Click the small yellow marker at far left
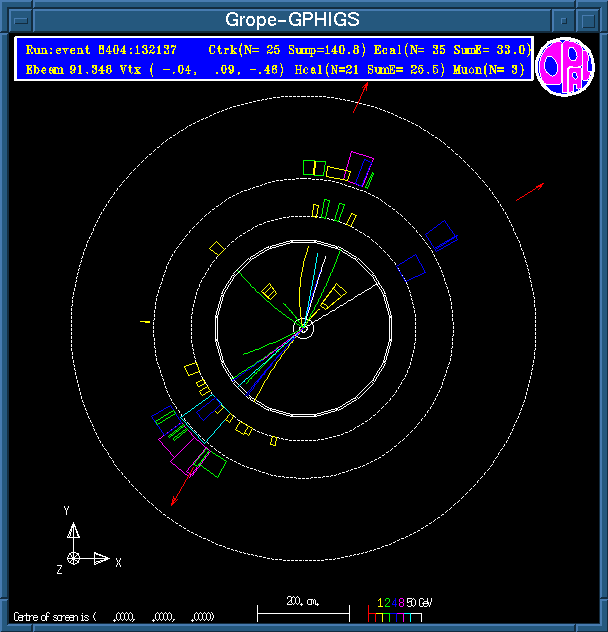The width and height of the screenshot is (608, 632). coord(146,322)
